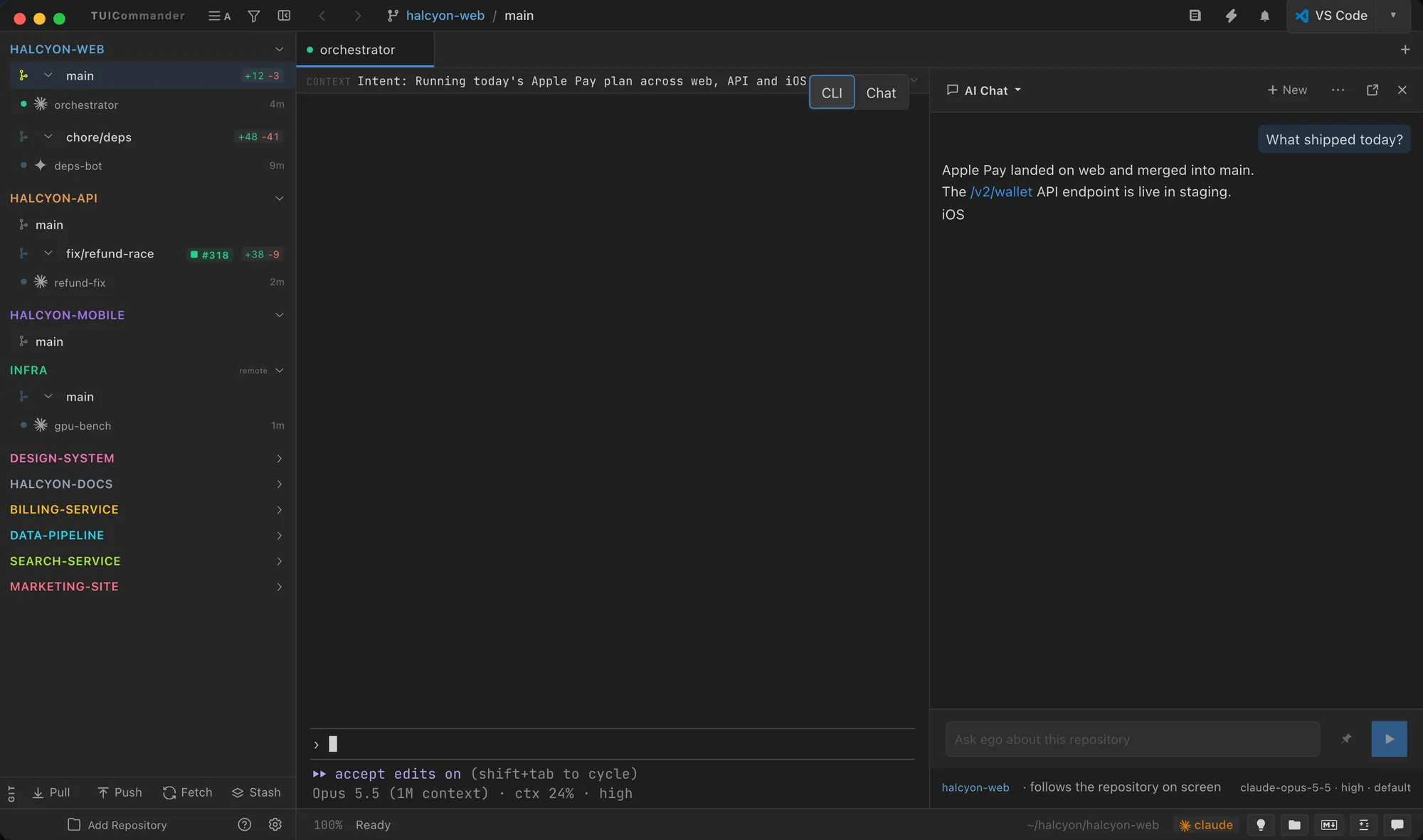The width and height of the screenshot is (1423, 840).
Task: Open the /v2/wallet link in chat
Action: (x=1001, y=192)
